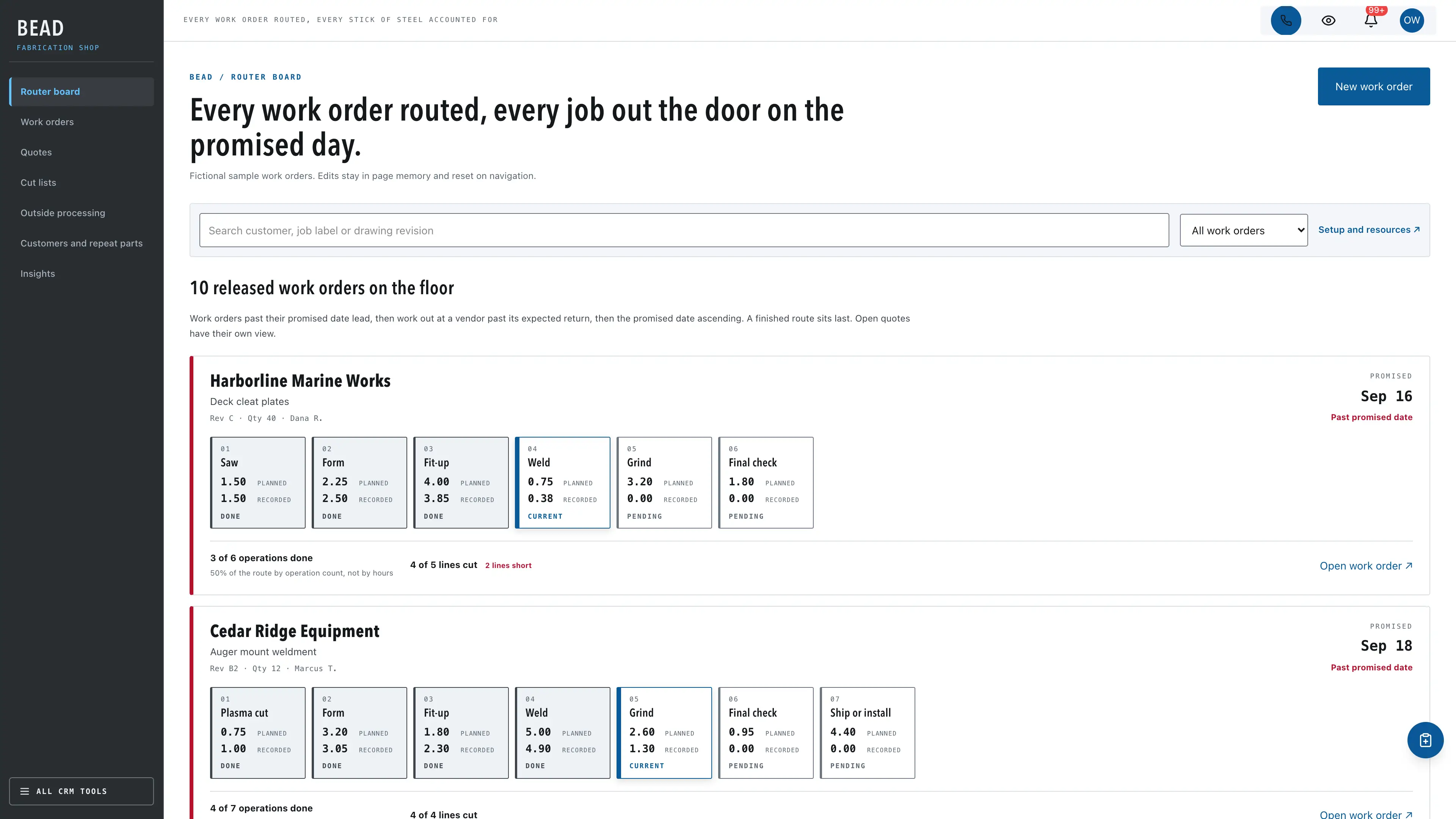Select Harborline 03 Fit-up operation card
Screen dimensions: 1456x819
click(x=461, y=483)
